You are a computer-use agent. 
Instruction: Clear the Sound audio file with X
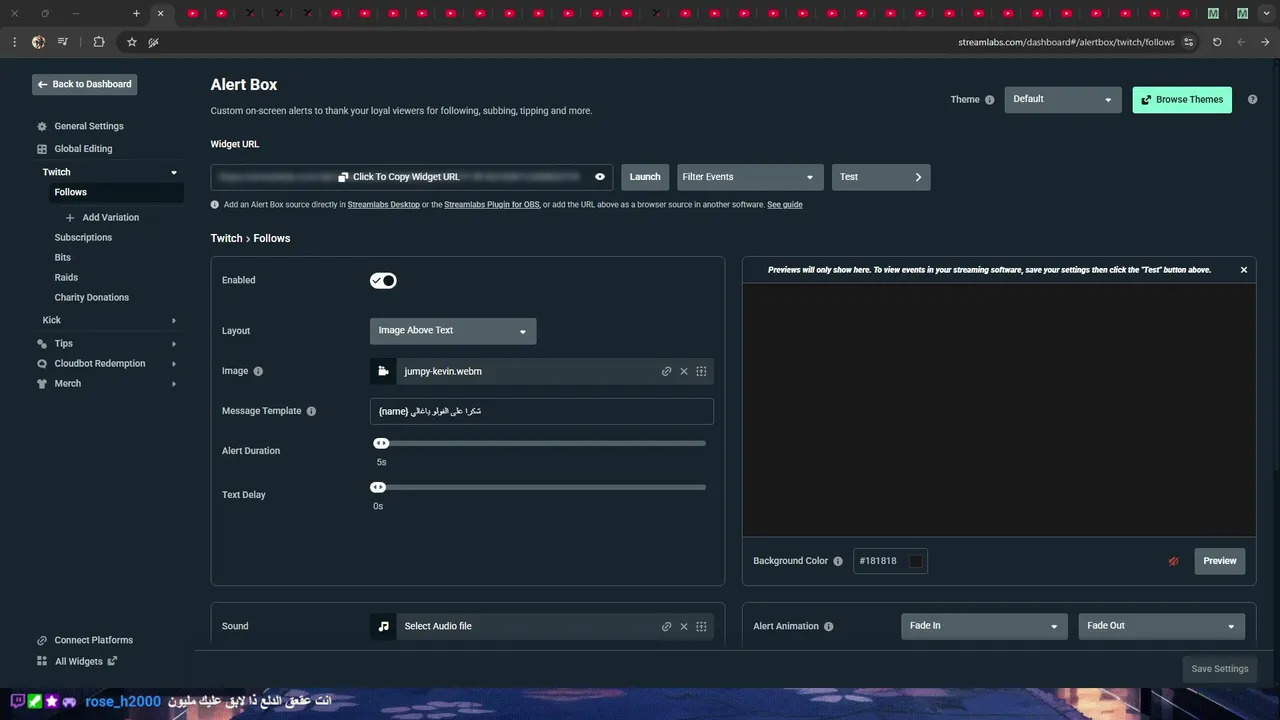point(684,626)
